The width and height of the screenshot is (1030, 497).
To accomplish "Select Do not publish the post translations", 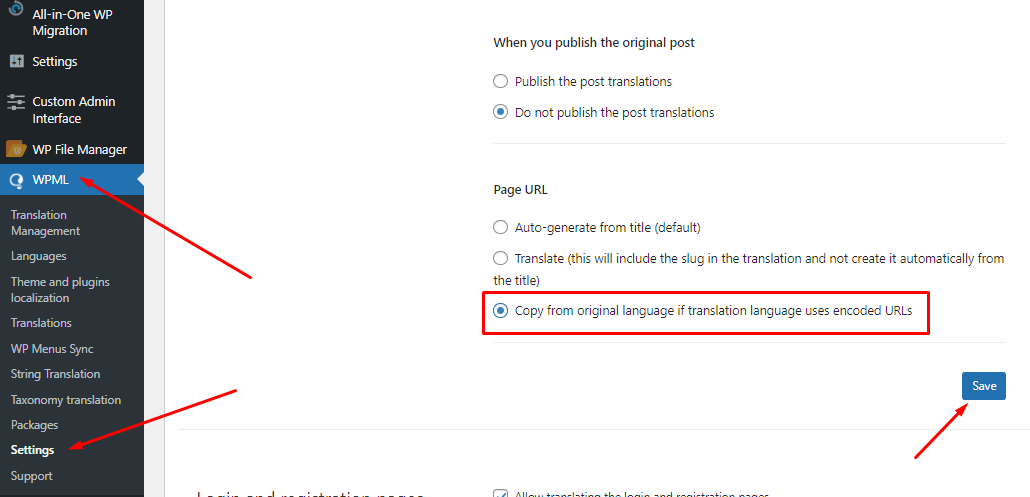I will 501,112.
